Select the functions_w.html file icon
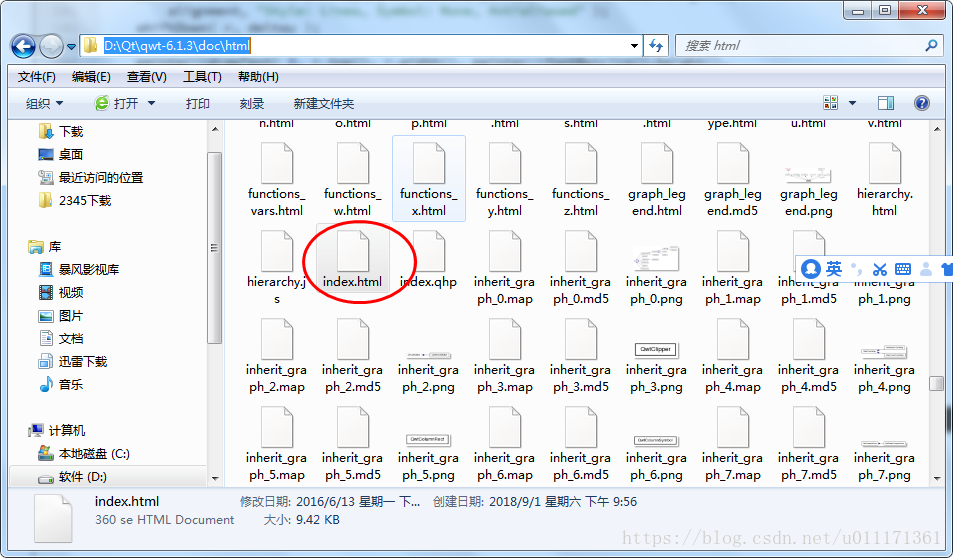Image resolution: width=953 pixels, height=558 pixels. 353,163
